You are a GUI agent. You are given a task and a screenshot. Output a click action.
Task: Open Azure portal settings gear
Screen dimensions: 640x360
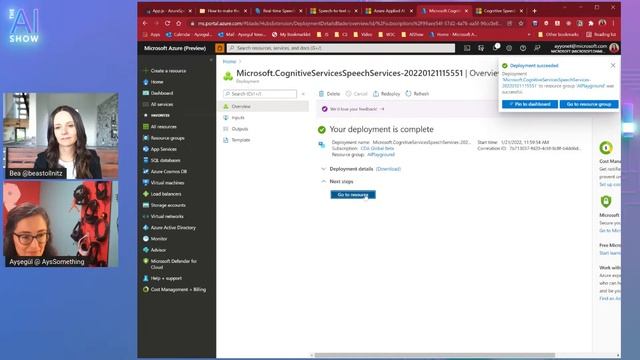pyautogui.click(x=509, y=48)
